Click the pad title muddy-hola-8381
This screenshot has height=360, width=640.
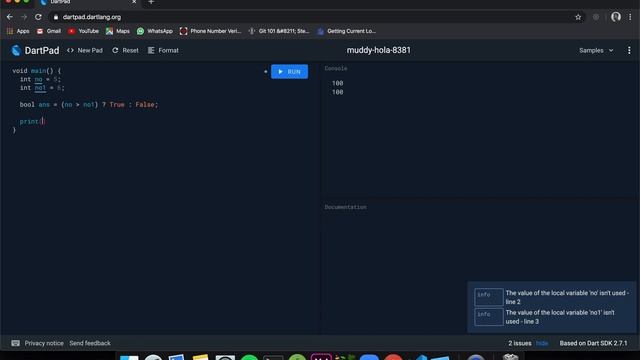click(378, 50)
